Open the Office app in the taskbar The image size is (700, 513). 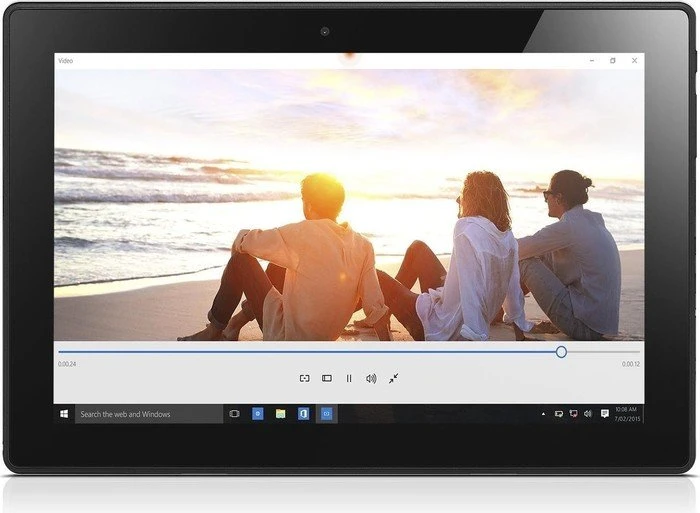pyautogui.click(x=303, y=414)
